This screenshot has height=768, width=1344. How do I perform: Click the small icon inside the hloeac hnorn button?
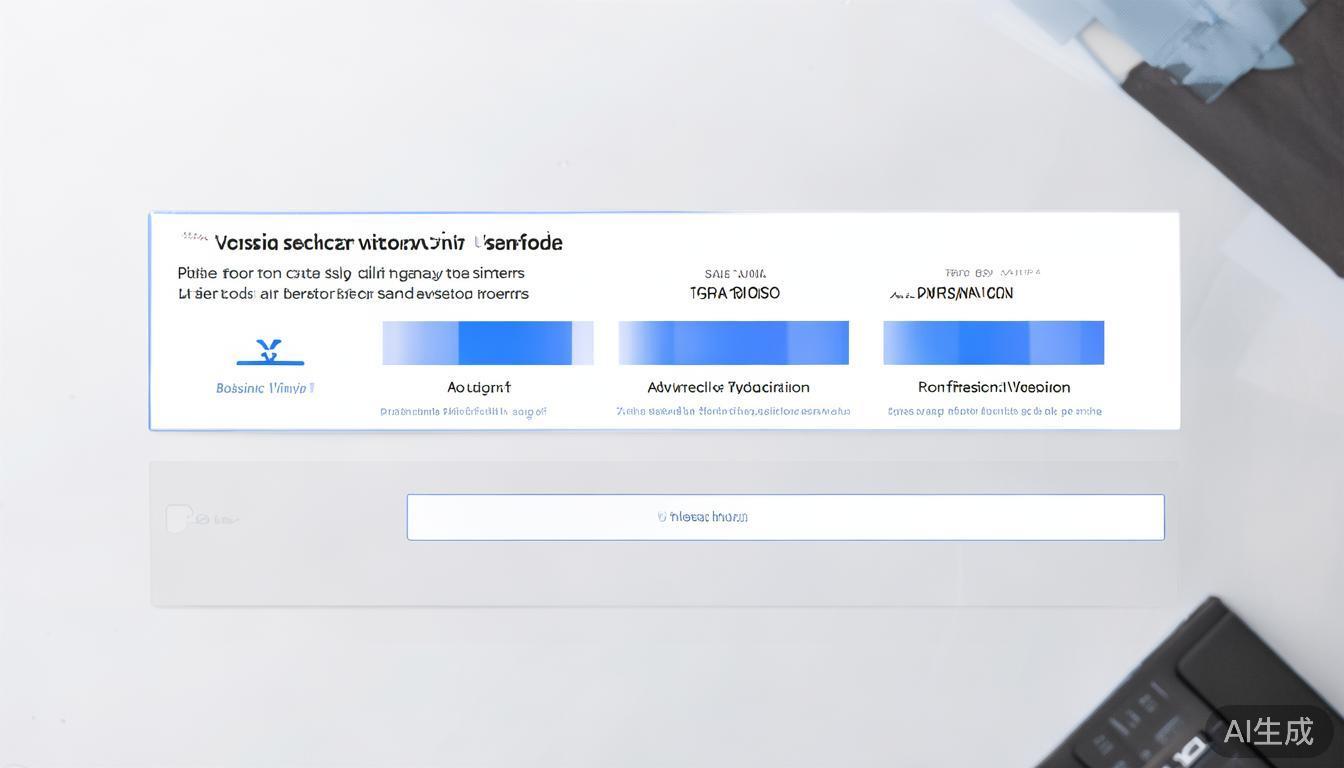pyautogui.click(x=662, y=517)
